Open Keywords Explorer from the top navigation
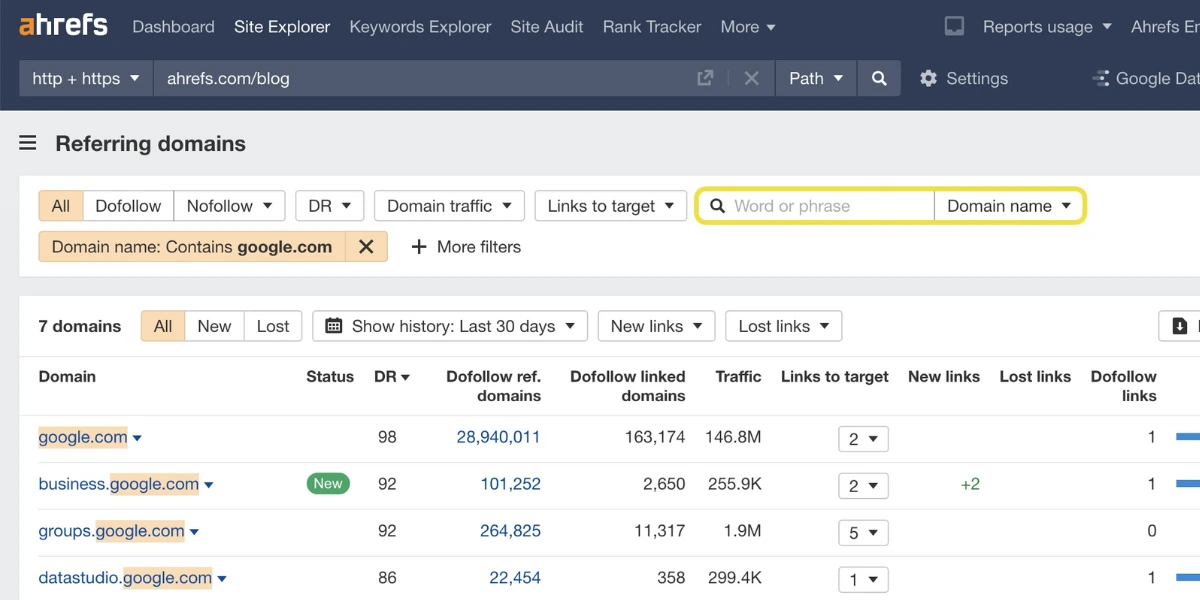 click(x=420, y=27)
